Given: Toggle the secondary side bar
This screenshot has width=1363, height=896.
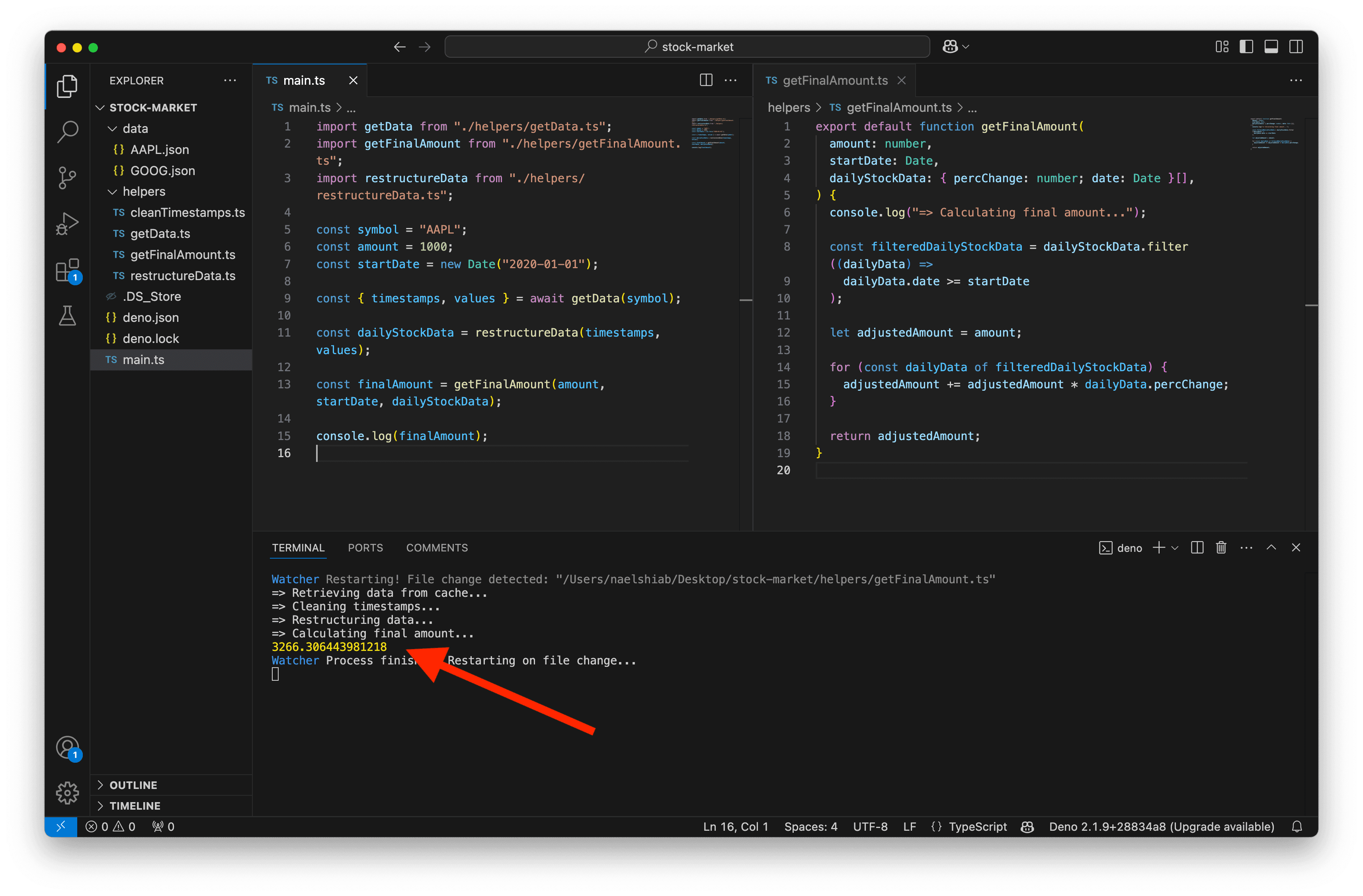Looking at the screenshot, I should tap(1296, 47).
